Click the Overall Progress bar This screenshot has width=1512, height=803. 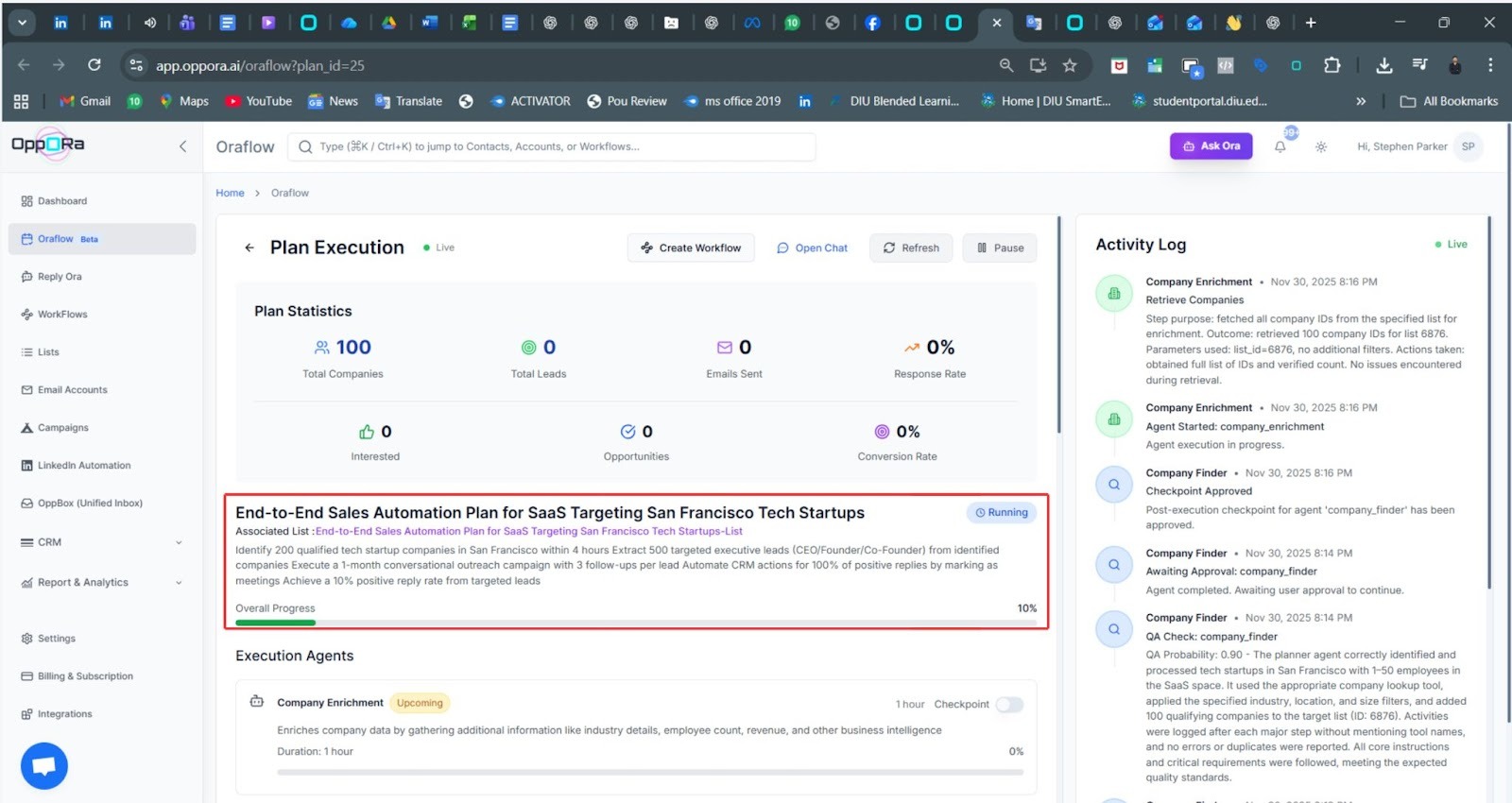[x=636, y=623]
